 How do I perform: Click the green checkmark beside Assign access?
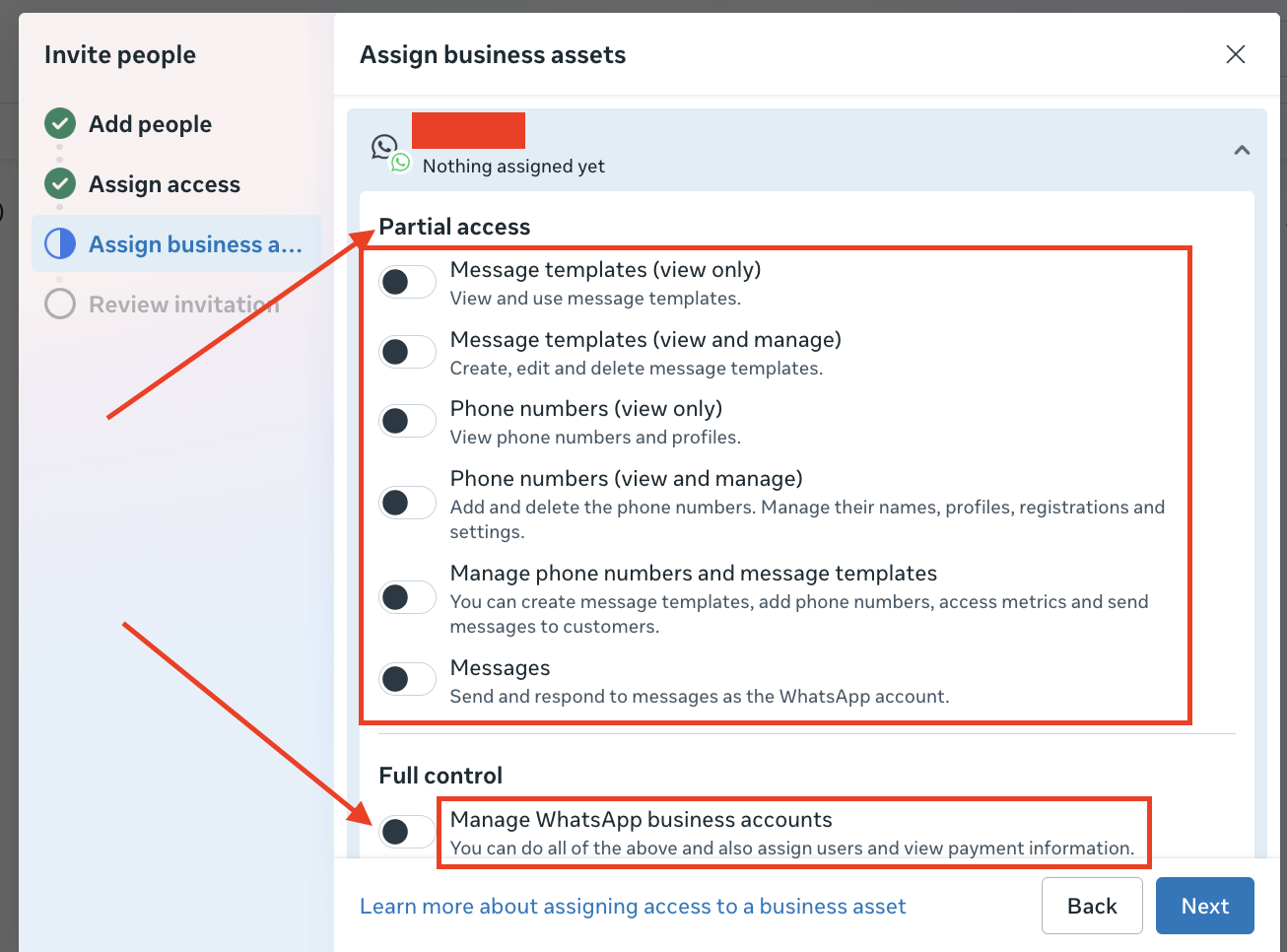click(x=59, y=183)
